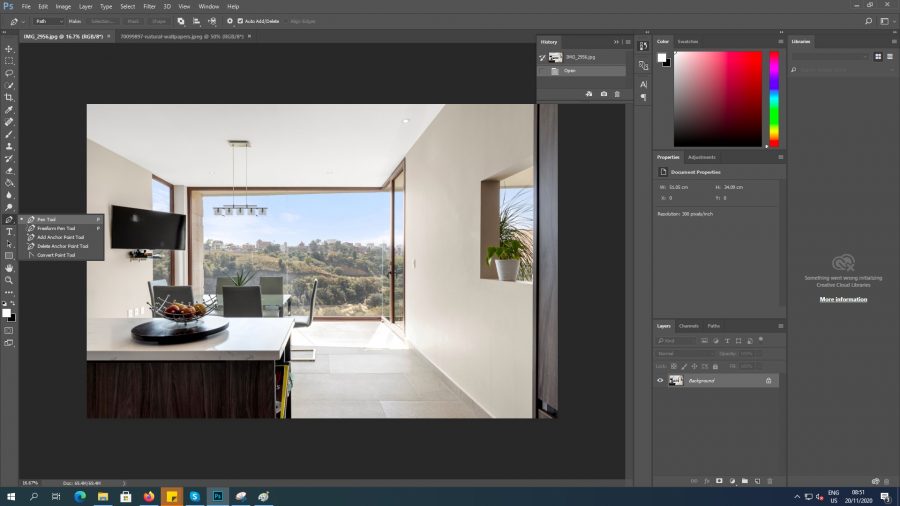Click the Edit Toolbar three-dots icon
The width and height of the screenshot is (900, 506).
coord(9,293)
